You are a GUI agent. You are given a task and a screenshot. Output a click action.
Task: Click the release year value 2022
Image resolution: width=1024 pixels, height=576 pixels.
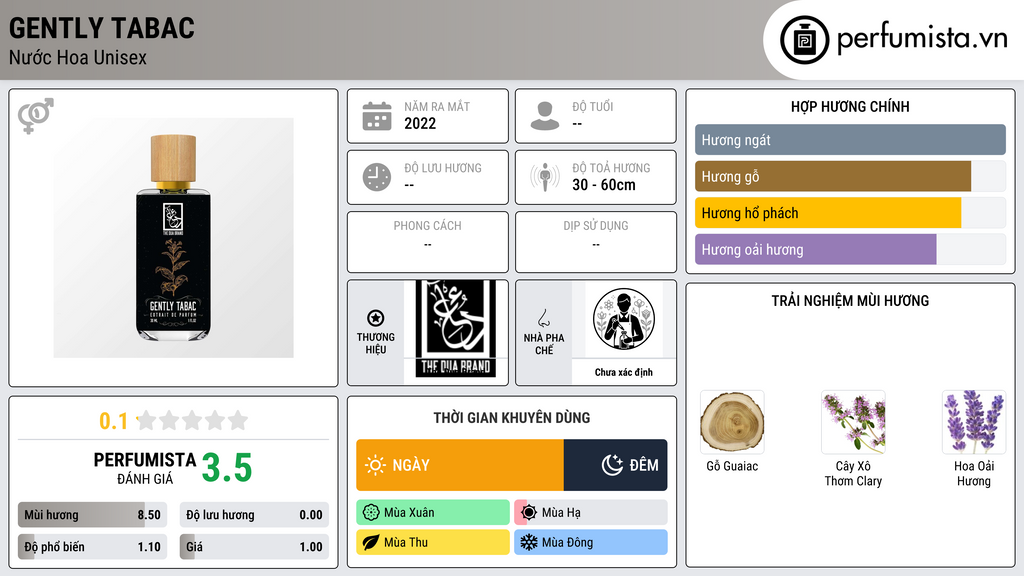420,123
